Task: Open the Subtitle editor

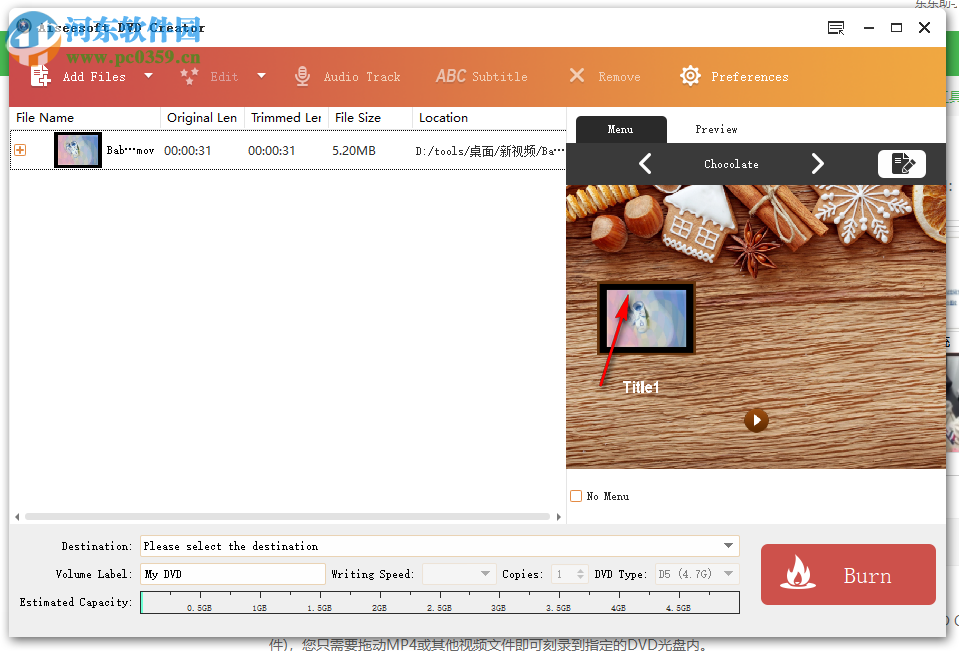Action: coord(481,75)
